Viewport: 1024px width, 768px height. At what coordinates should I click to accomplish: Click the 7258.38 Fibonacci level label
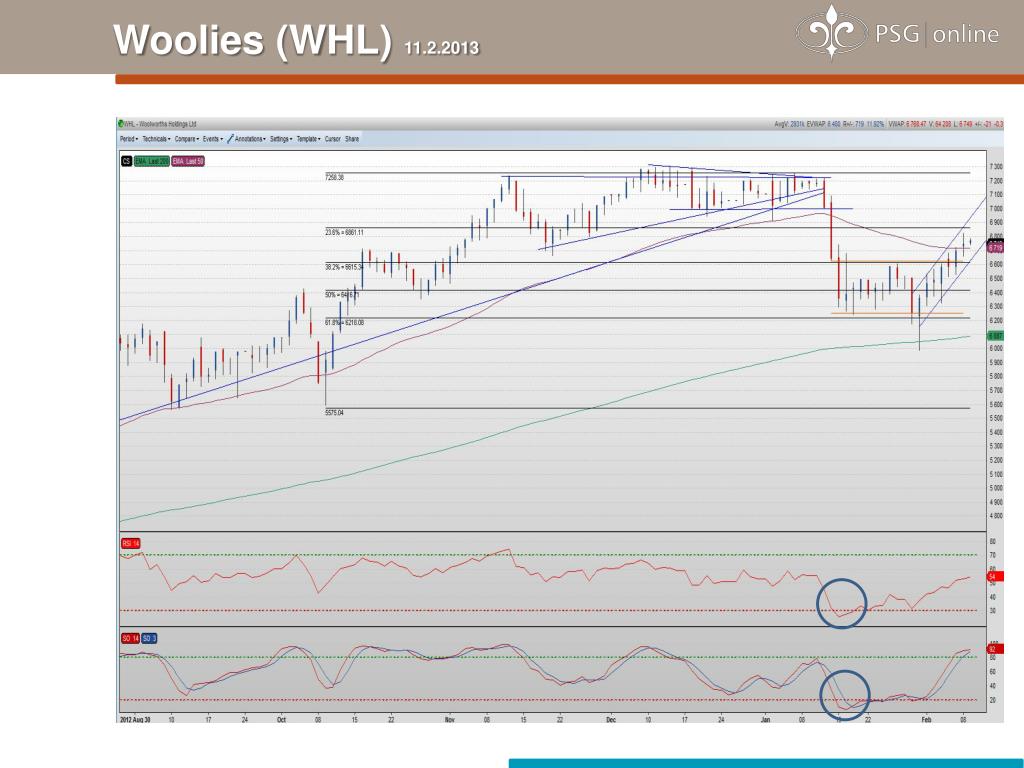coord(334,177)
